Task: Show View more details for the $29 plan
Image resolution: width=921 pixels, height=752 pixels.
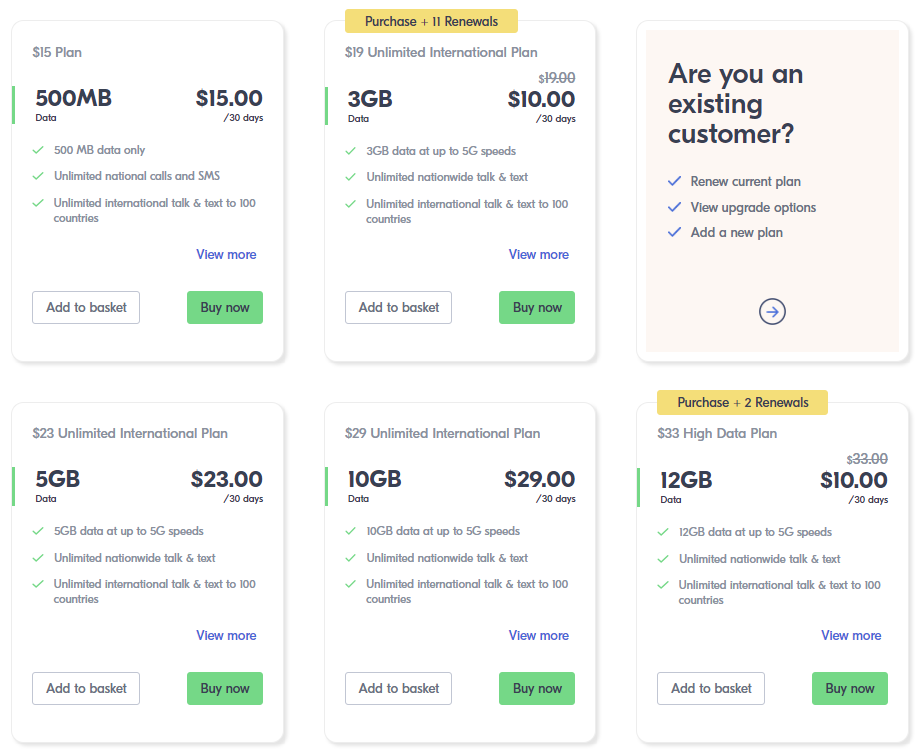Action: 539,635
